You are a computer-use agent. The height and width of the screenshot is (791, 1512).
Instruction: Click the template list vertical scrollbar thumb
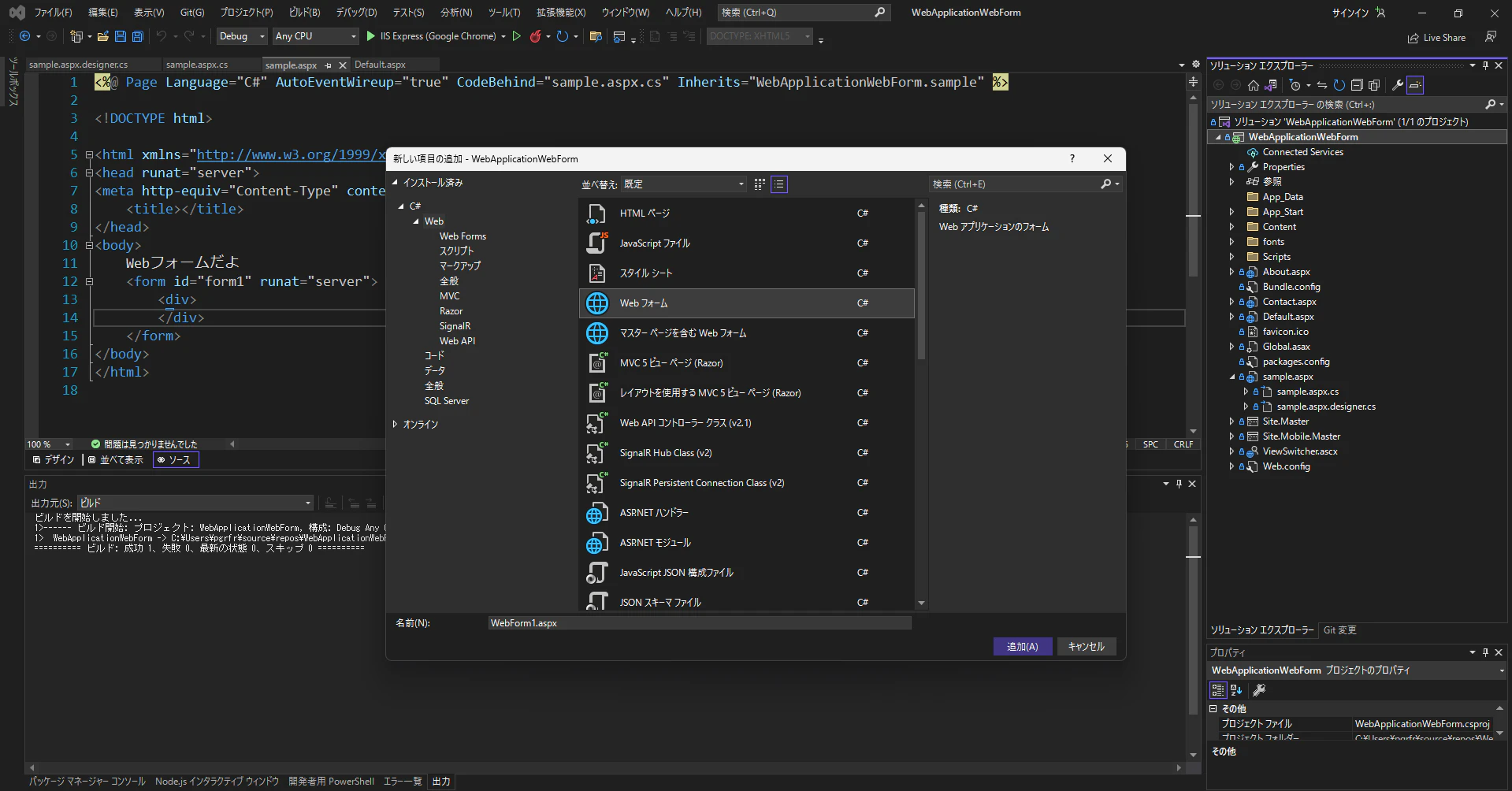coord(921,285)
